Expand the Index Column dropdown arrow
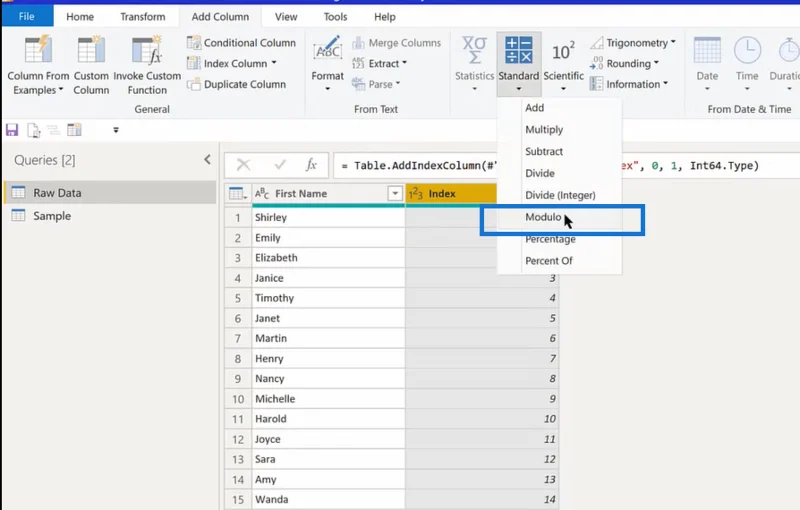 pyautogui.click(x=274, y=63)
